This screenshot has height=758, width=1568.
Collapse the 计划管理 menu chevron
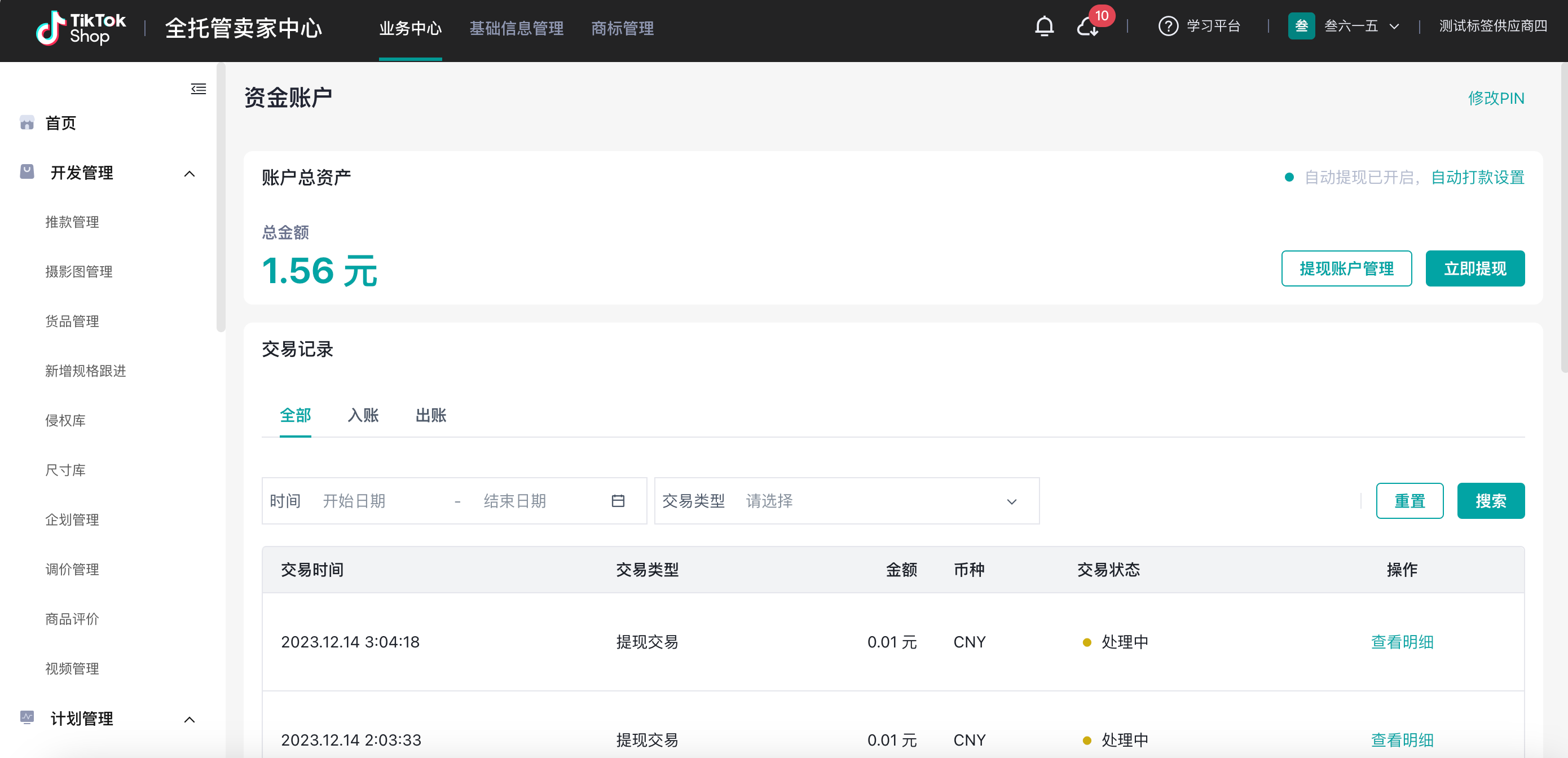190,719
